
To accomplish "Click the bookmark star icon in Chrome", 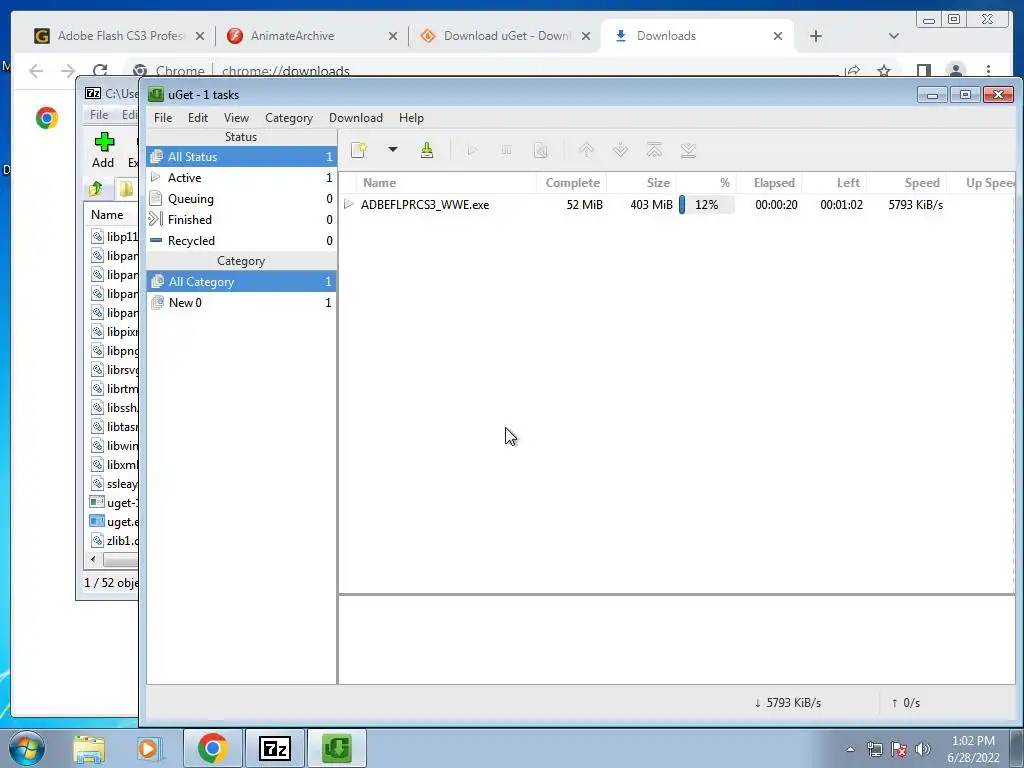I will (x=884, y=71).
